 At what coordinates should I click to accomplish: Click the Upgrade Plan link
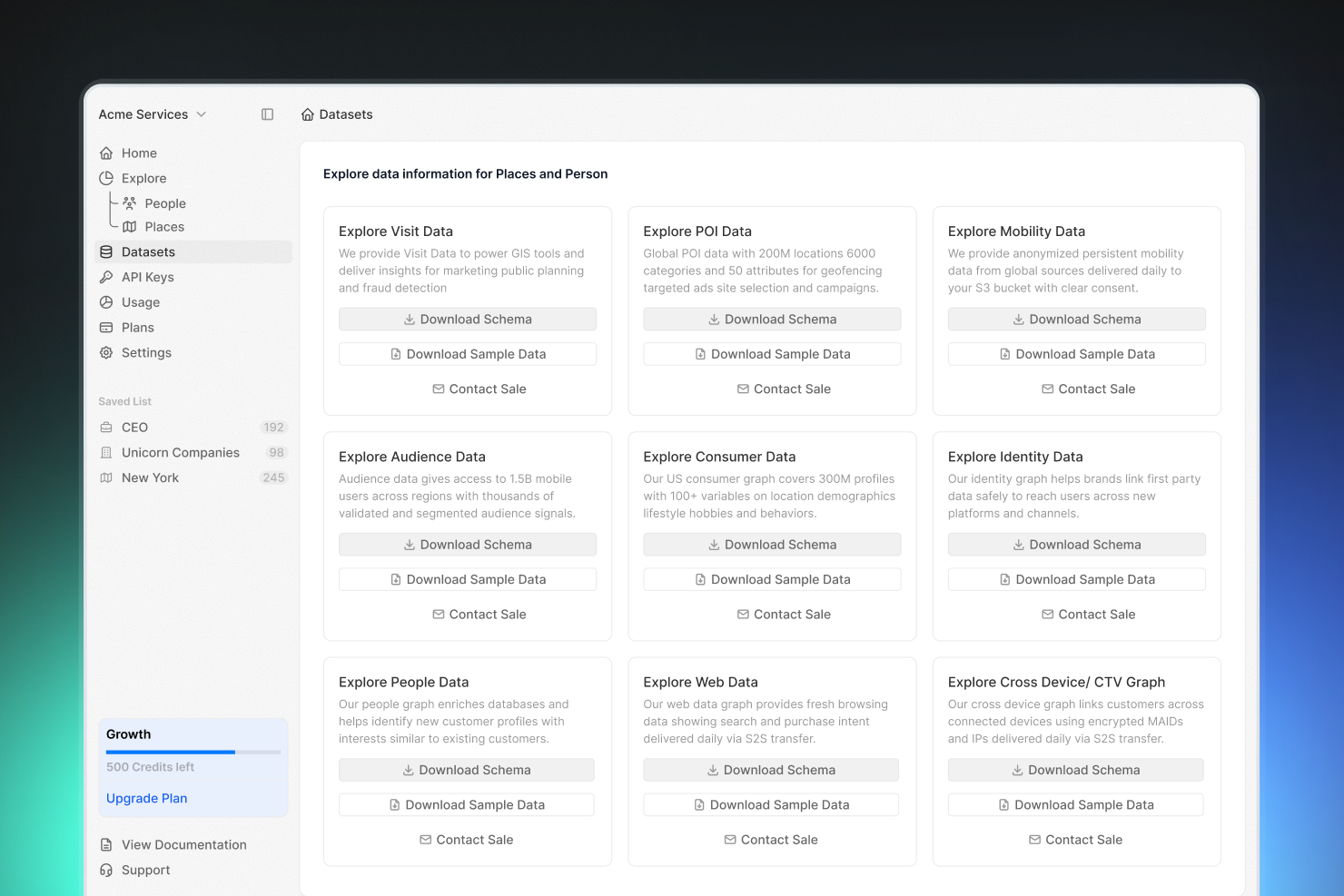point(147,799)
